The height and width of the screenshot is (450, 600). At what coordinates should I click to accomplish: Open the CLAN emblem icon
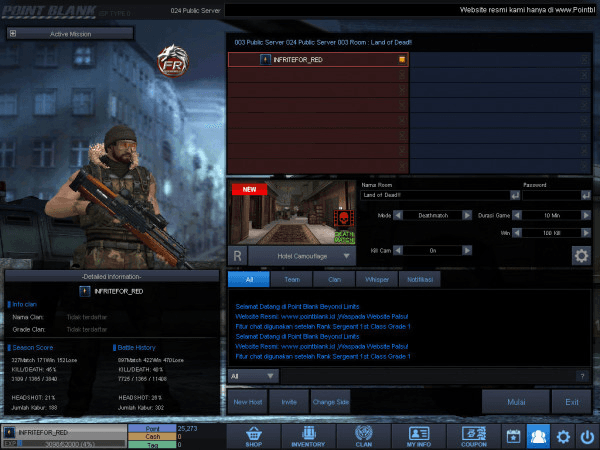[x=364, y=436]
